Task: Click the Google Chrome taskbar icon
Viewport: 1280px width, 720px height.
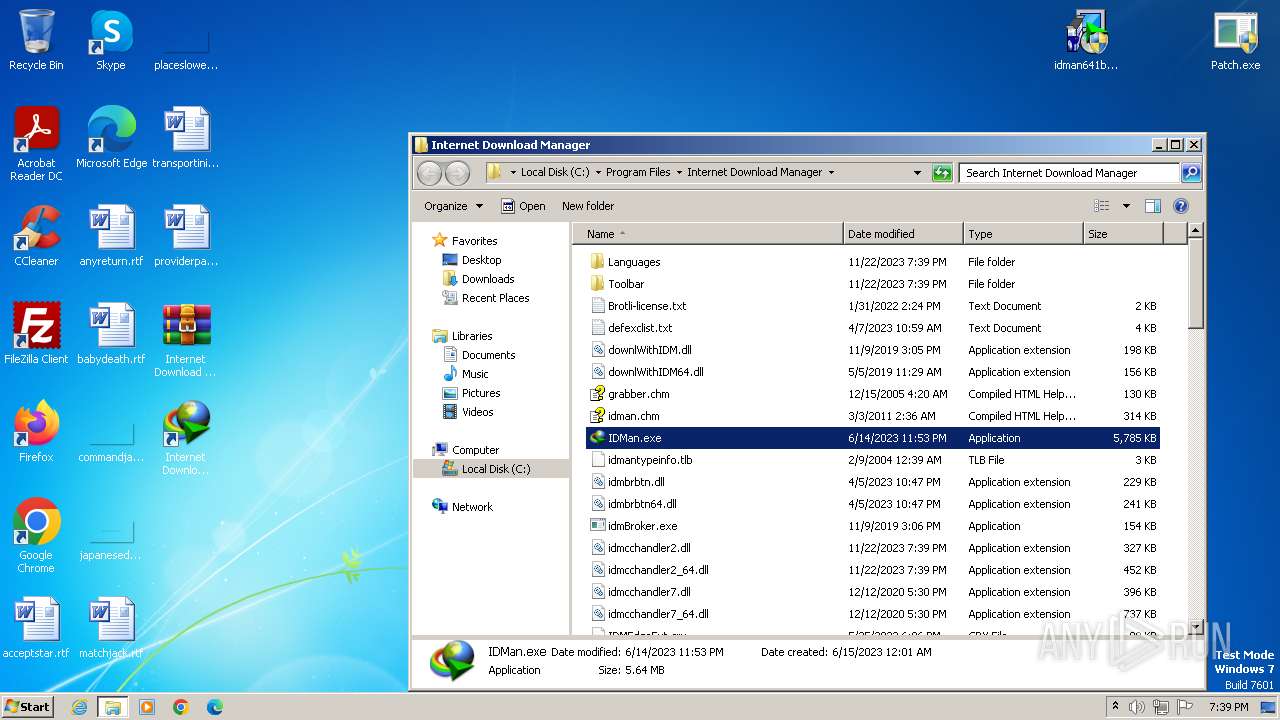Action: point(181,707)
